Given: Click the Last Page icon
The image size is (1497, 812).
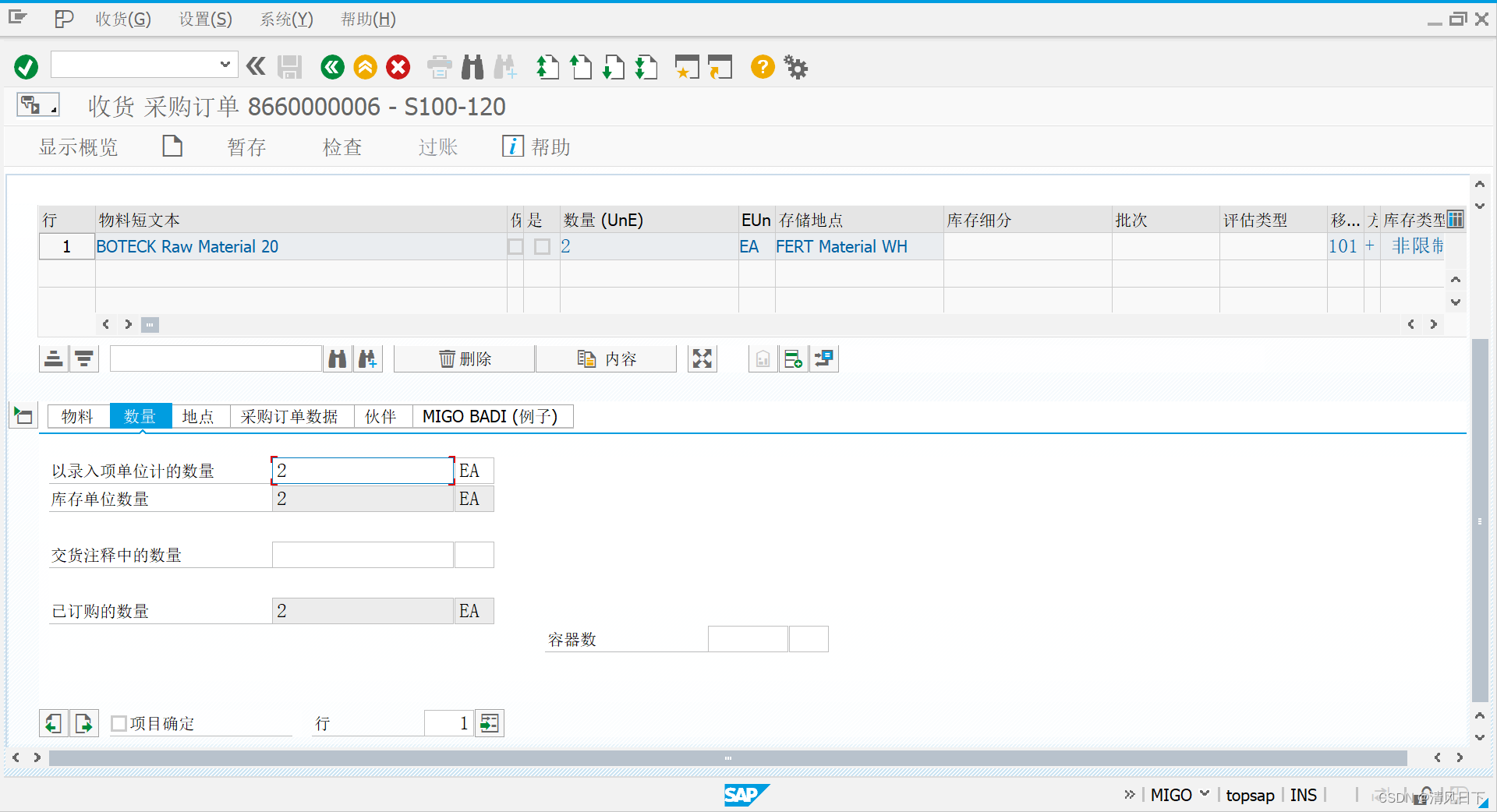Looking at the screenshot, I should [x=646, y=67].
